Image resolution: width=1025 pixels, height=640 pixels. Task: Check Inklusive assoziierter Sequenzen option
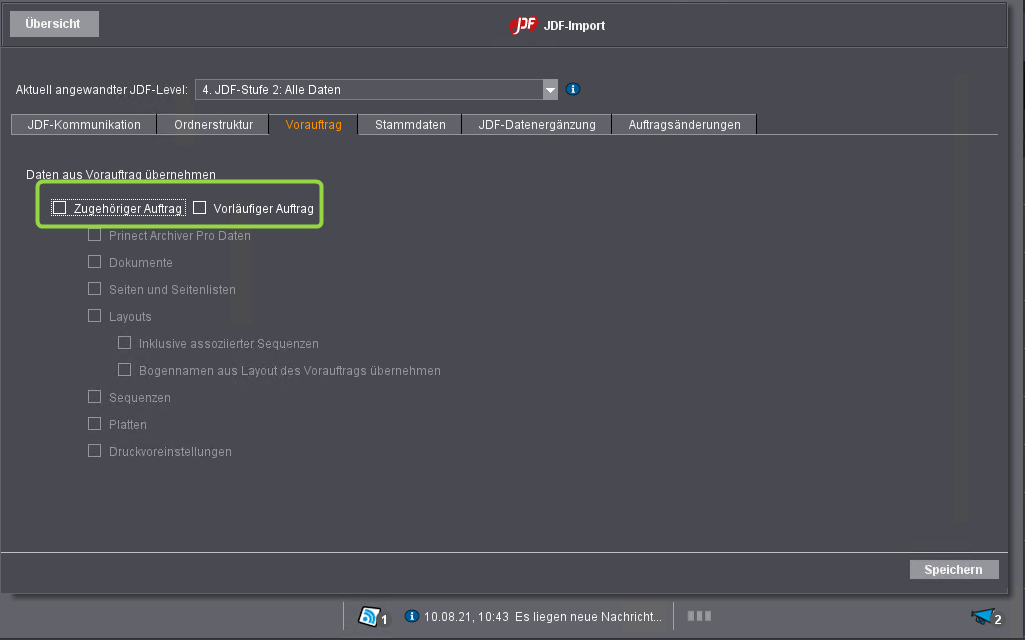click(x=124, y=343)
